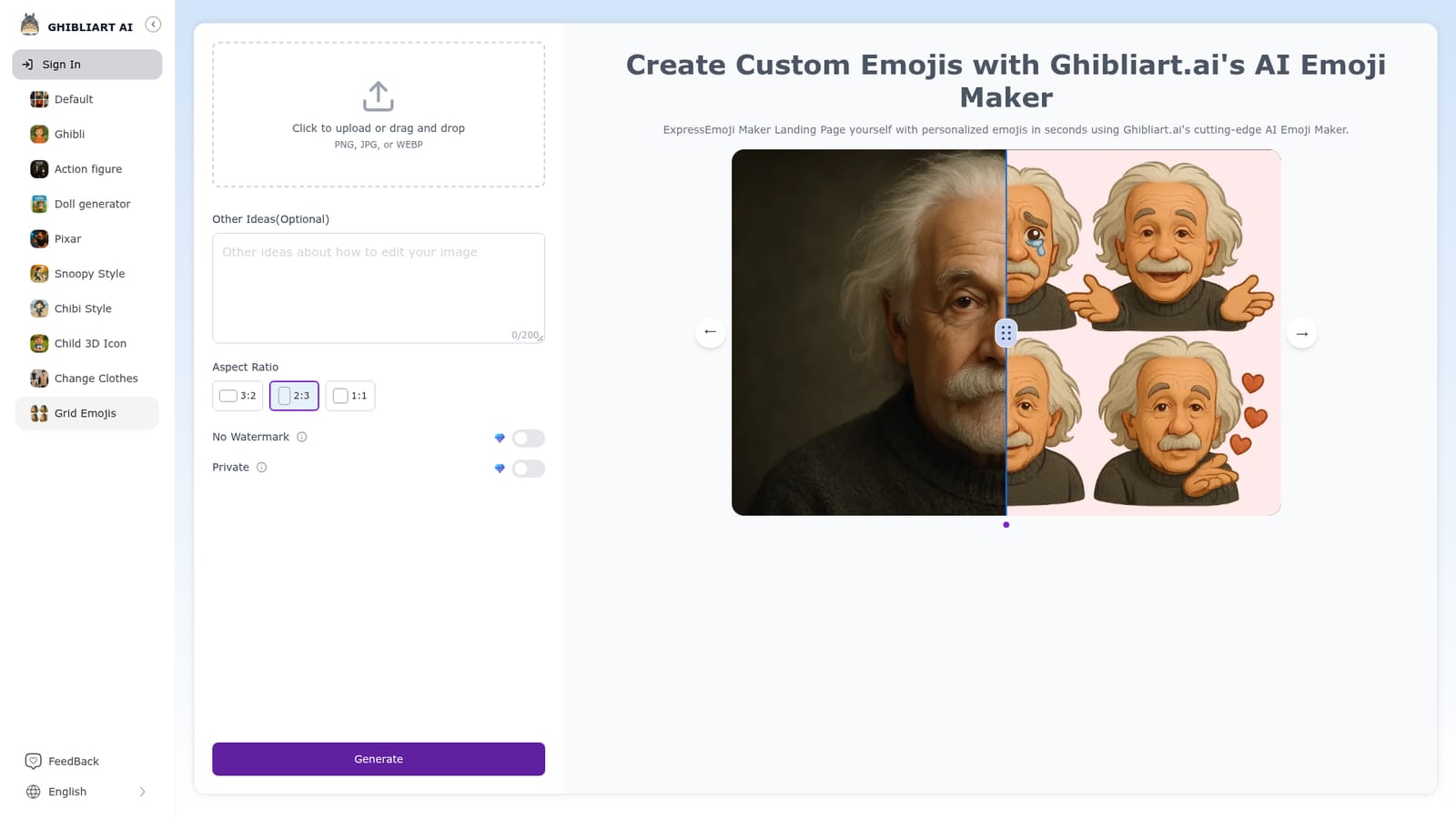Click the Ghibliart AI logo icon
This screenshot has width=1456, height=819.
point(30,25)
